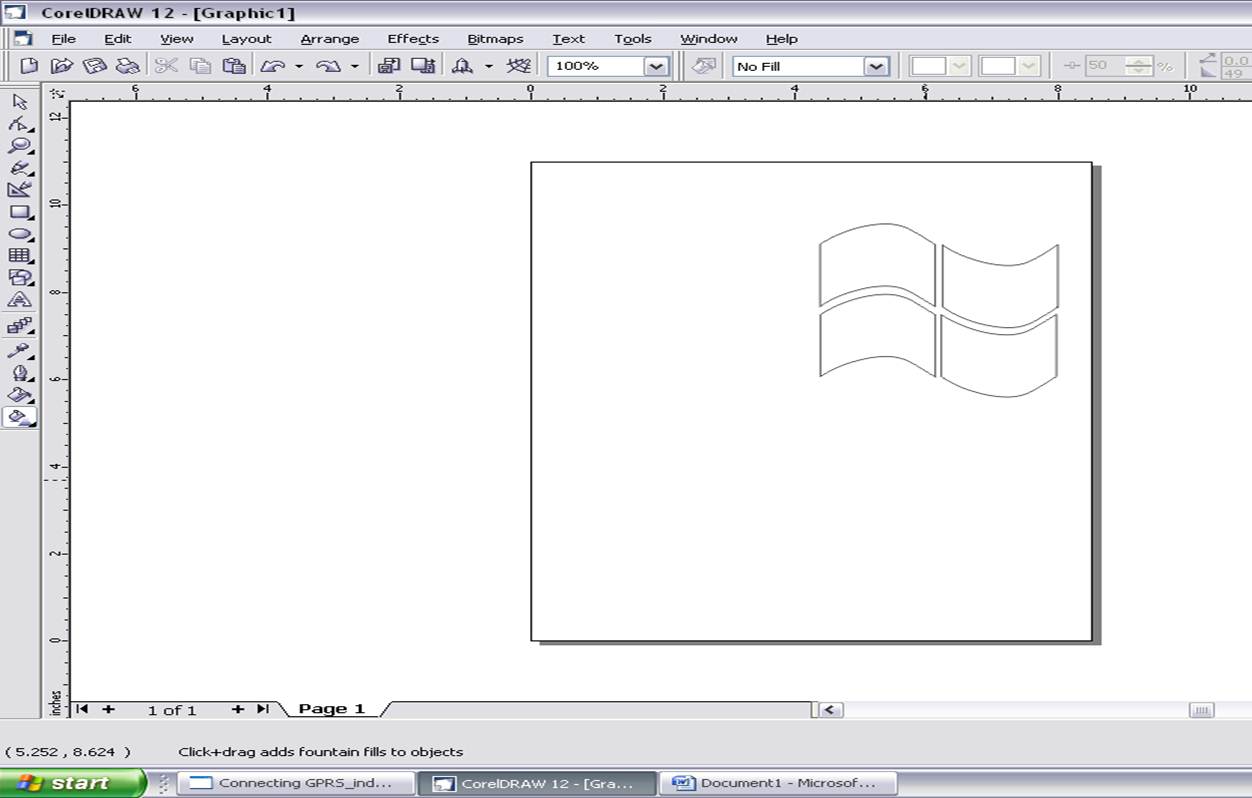Viewport: 1252px width, 798px height.
Task: Open the Effects menu
Action: click(412, 39)
